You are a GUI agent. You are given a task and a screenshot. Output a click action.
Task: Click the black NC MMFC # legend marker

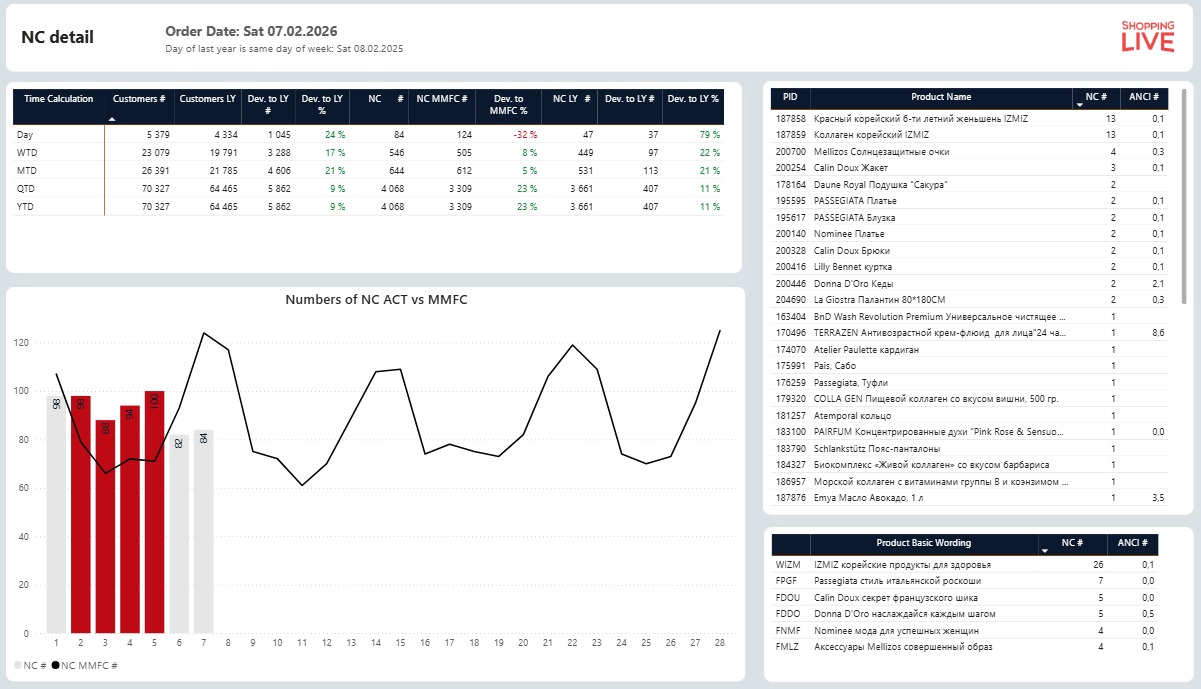coord(55,665)
